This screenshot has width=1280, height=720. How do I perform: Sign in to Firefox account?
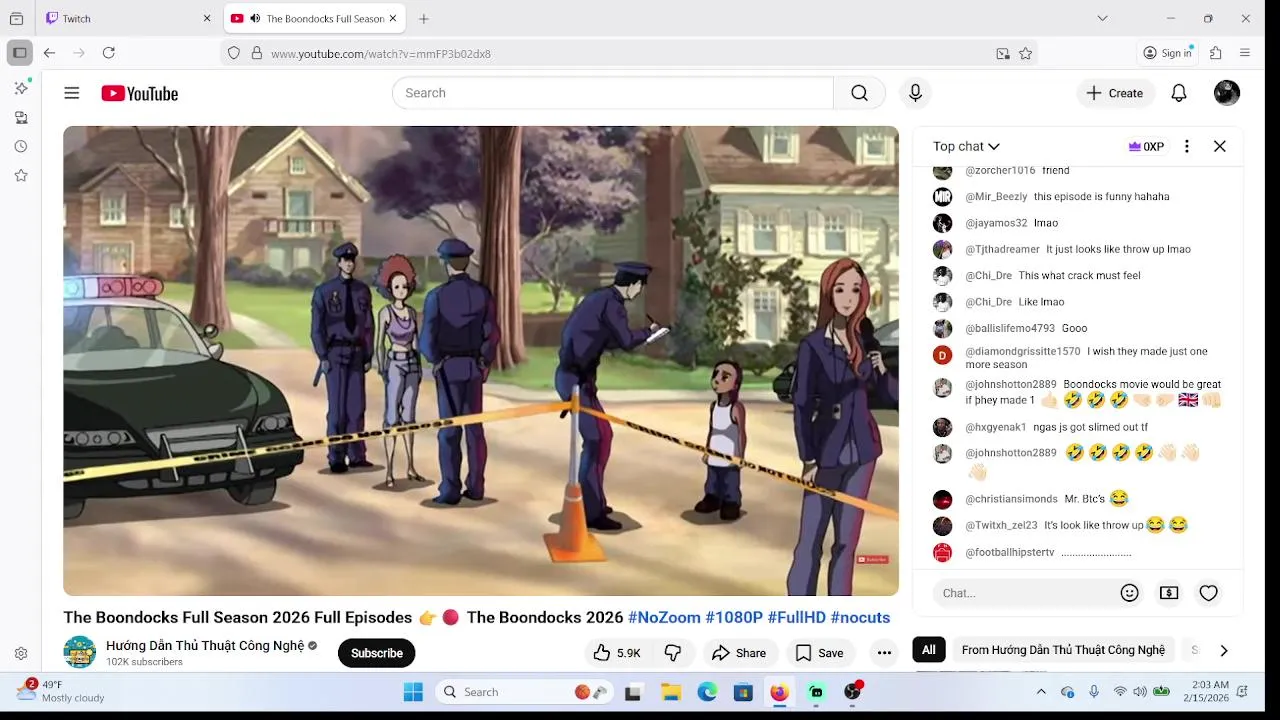coord(1168,53)
